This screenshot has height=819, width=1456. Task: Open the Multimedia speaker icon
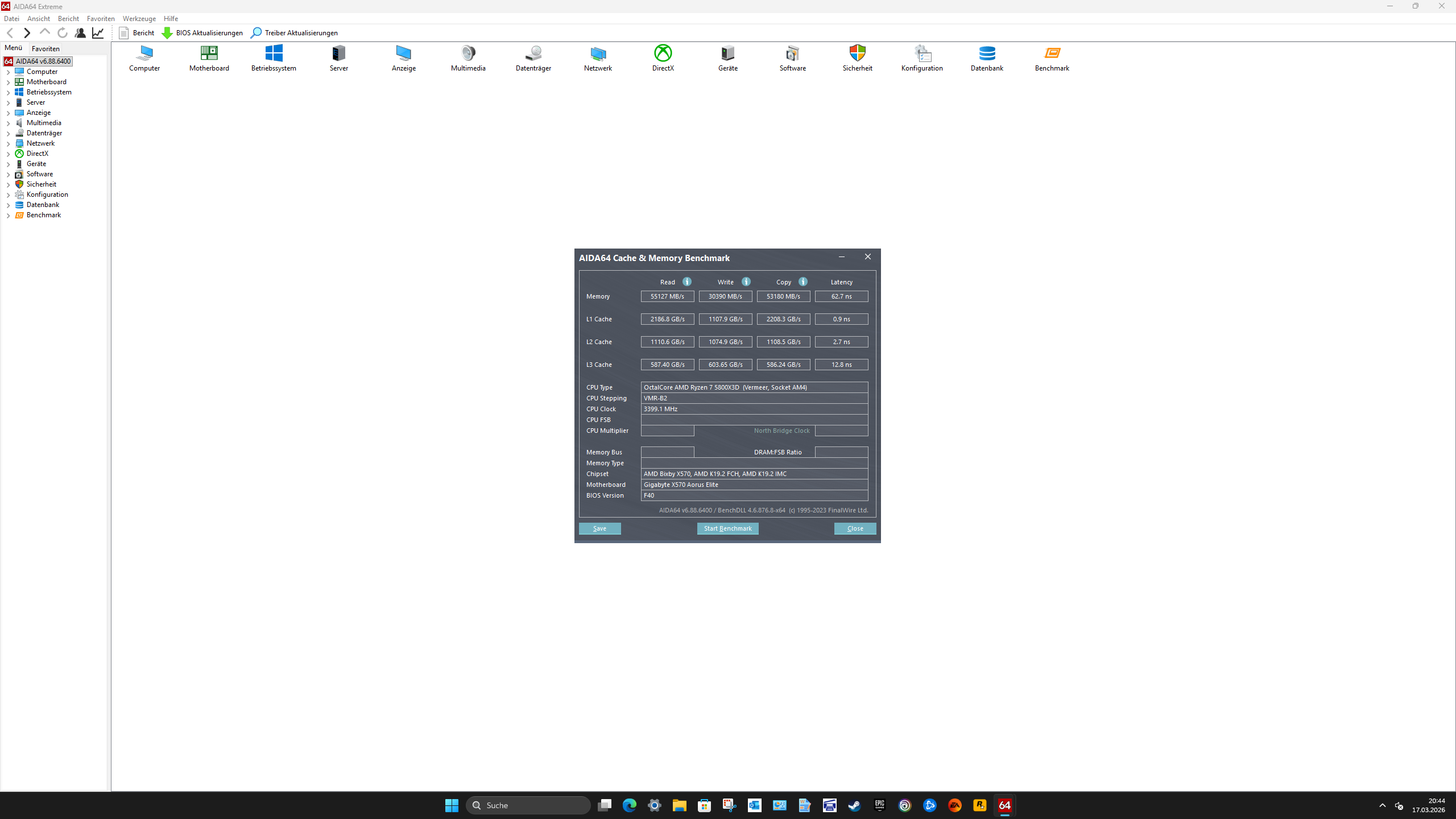pyautogui.click(x=468, y=57)
